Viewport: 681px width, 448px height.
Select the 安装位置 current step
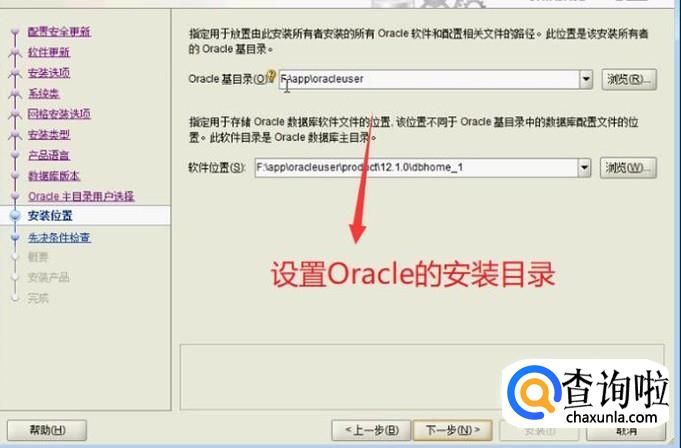[50, 215]
